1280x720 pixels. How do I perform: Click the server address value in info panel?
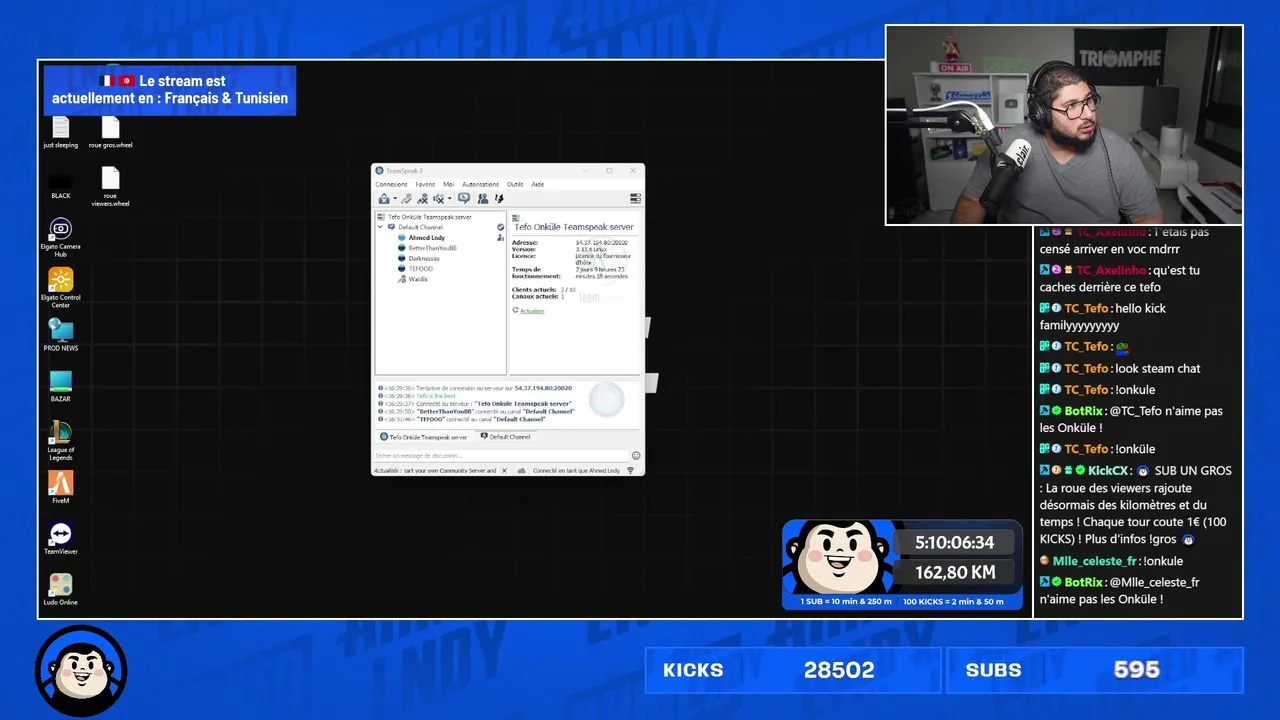[602, 243]
